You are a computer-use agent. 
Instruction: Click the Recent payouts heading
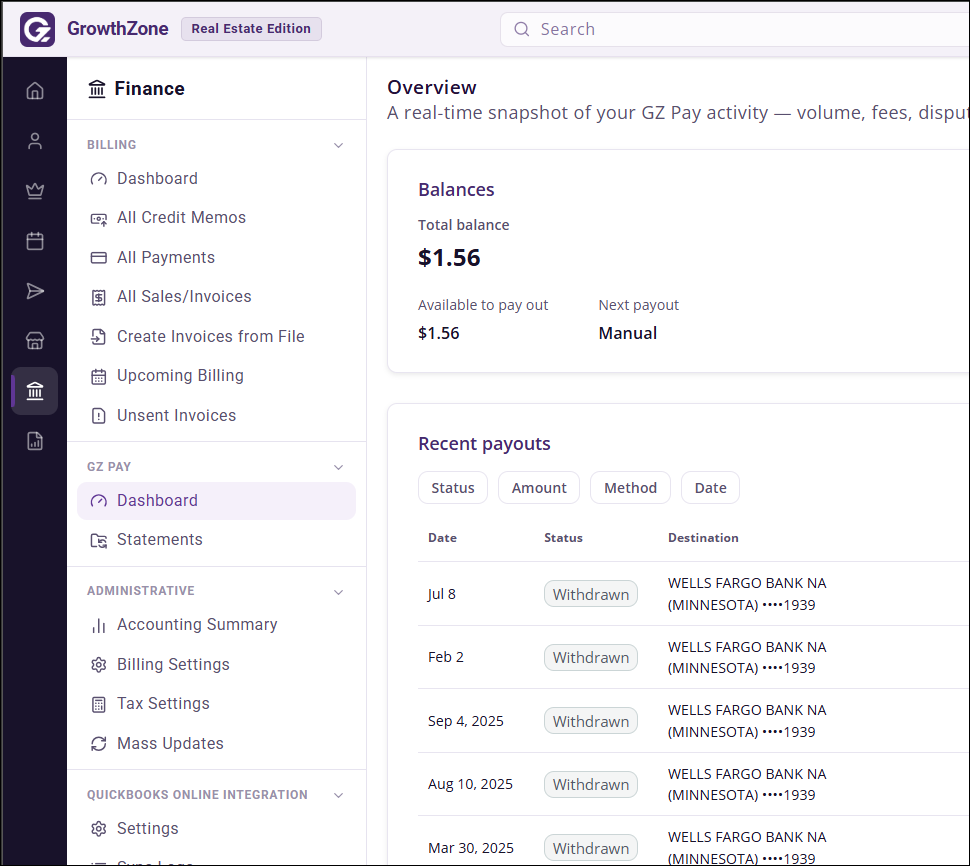tap(484, 444)
